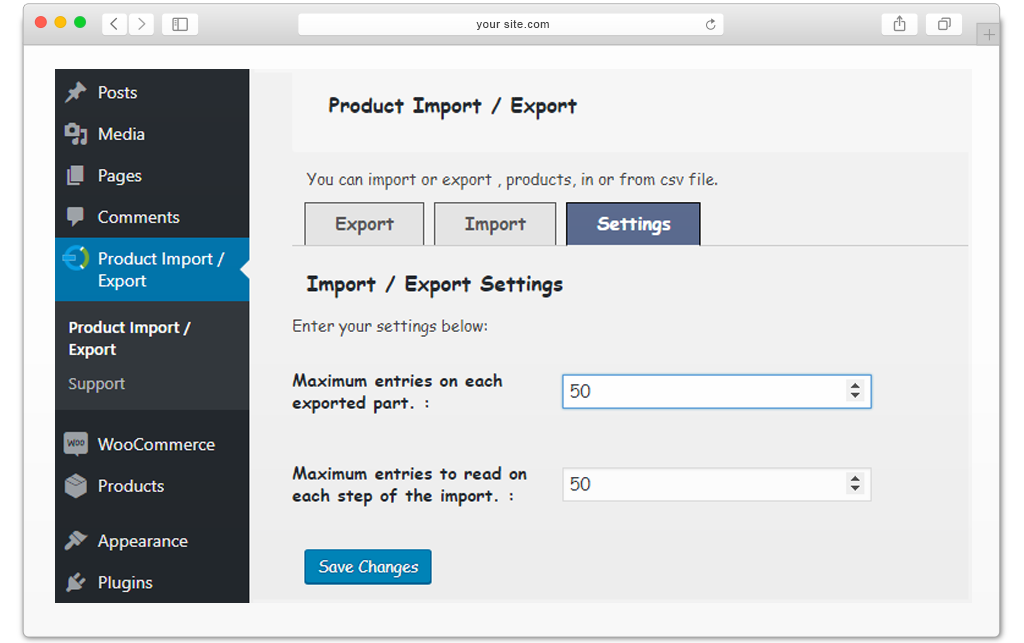
Task: Click the Appearance paintbrush icon
Action: click(76, 541)
